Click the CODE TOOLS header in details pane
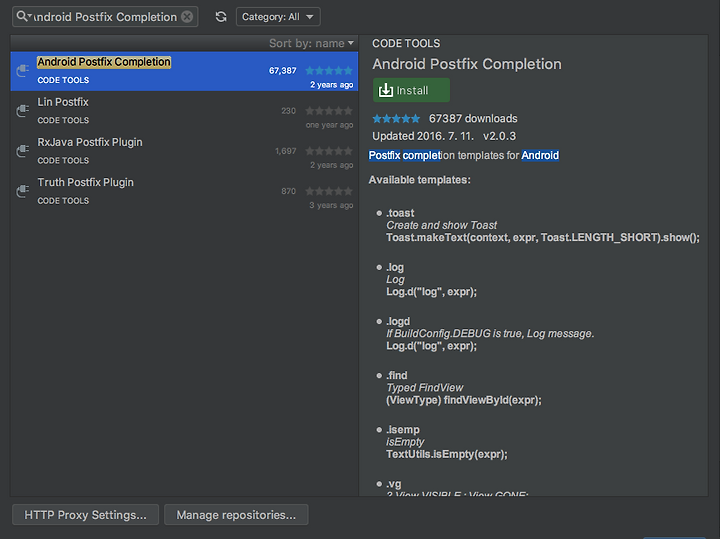Image resolution: width=720 pixels, height=539 pixels. (406, 43)
